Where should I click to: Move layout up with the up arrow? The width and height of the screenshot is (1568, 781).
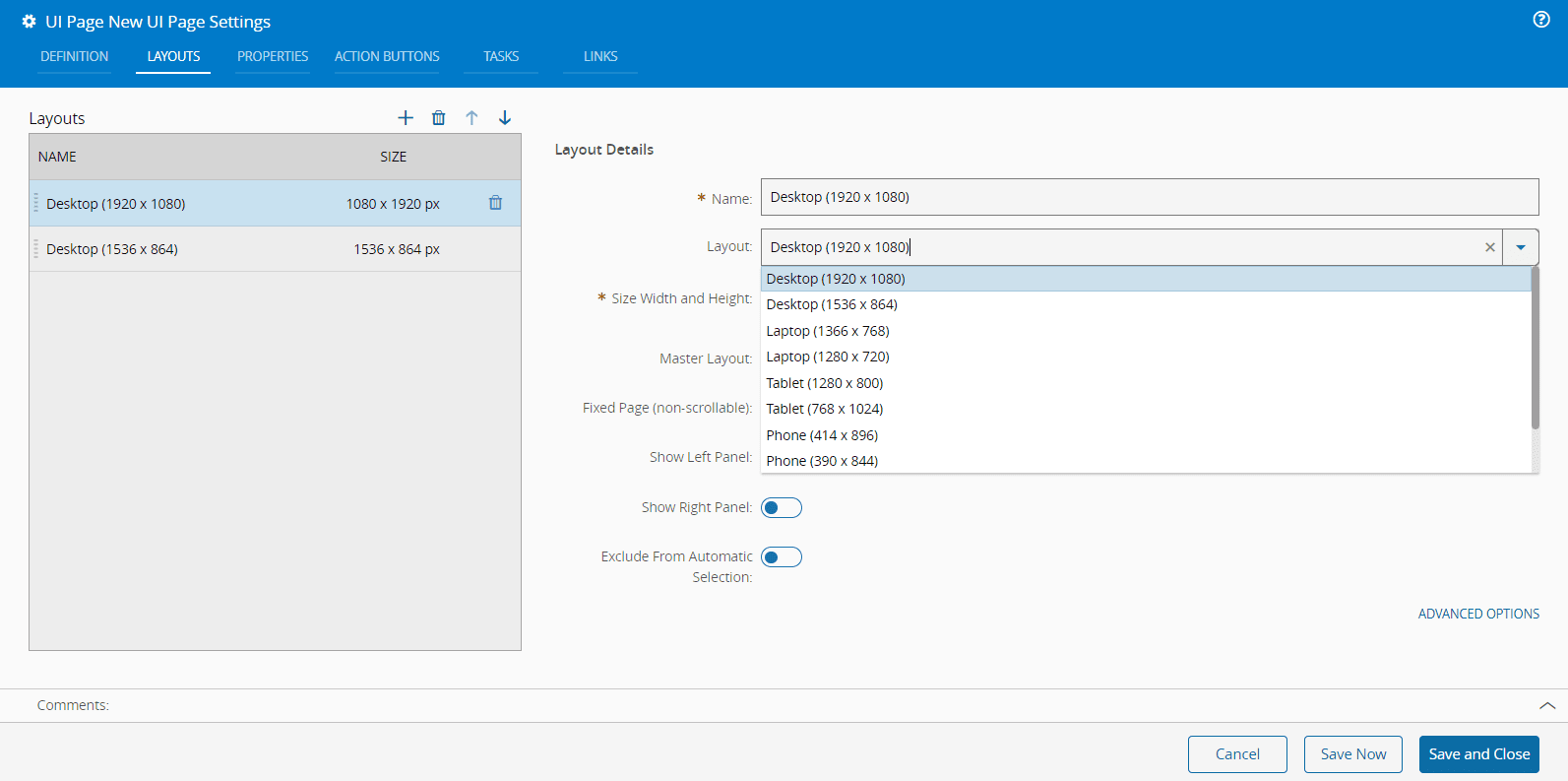471,118
